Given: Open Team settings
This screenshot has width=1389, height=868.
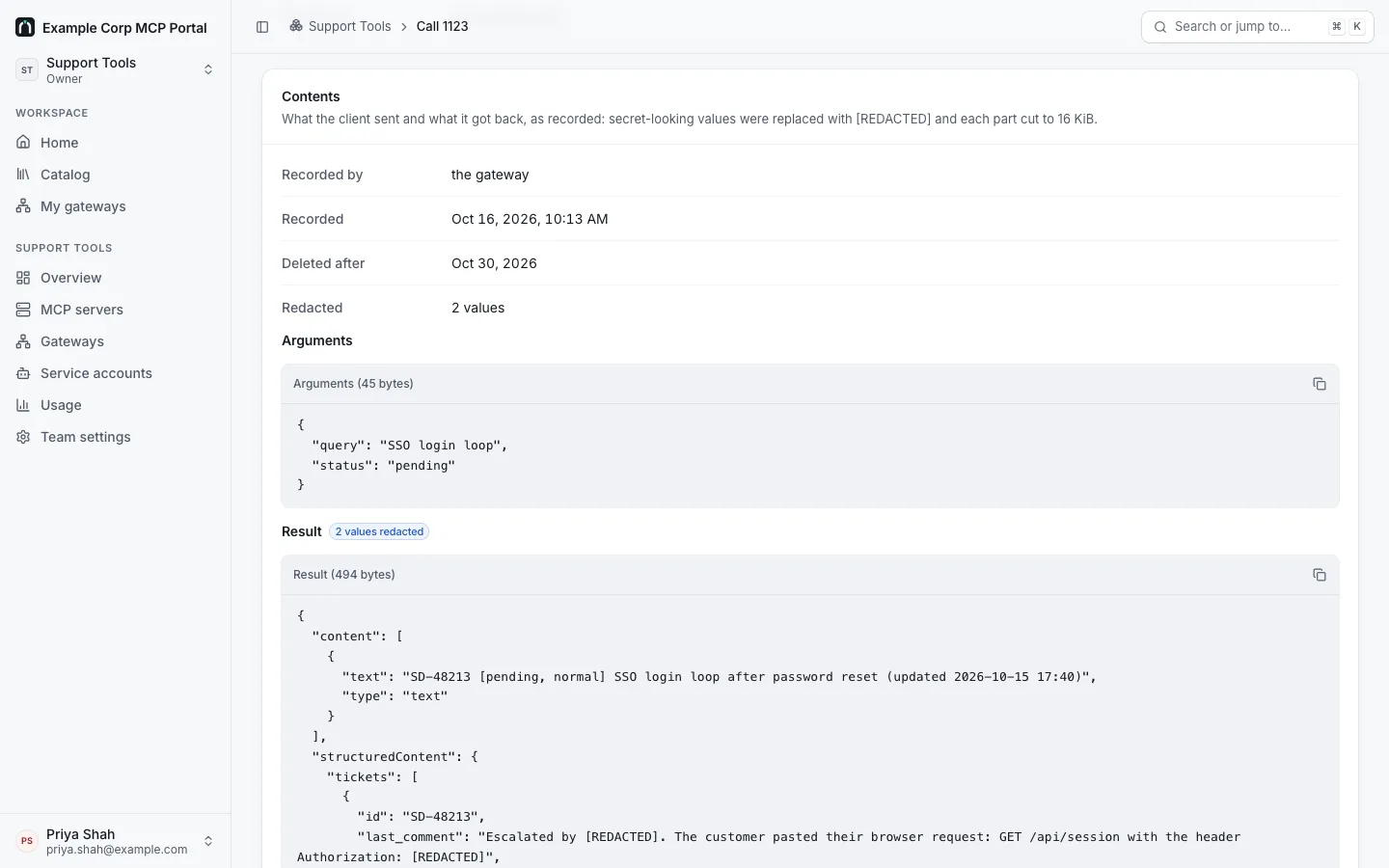Looking at the screenshot, I should [116, 437].
